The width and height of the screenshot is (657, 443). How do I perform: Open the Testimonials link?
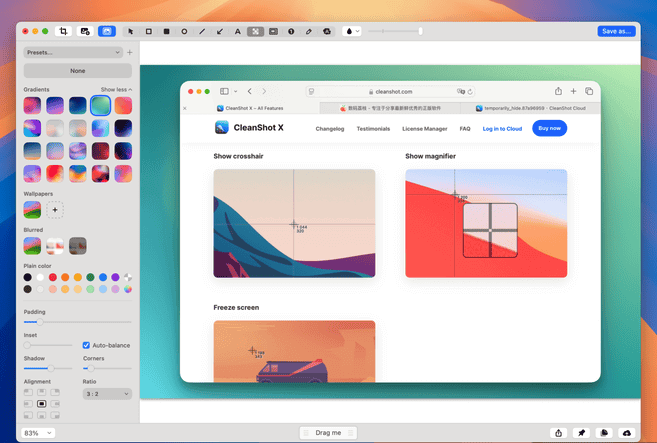pos(373,129)
